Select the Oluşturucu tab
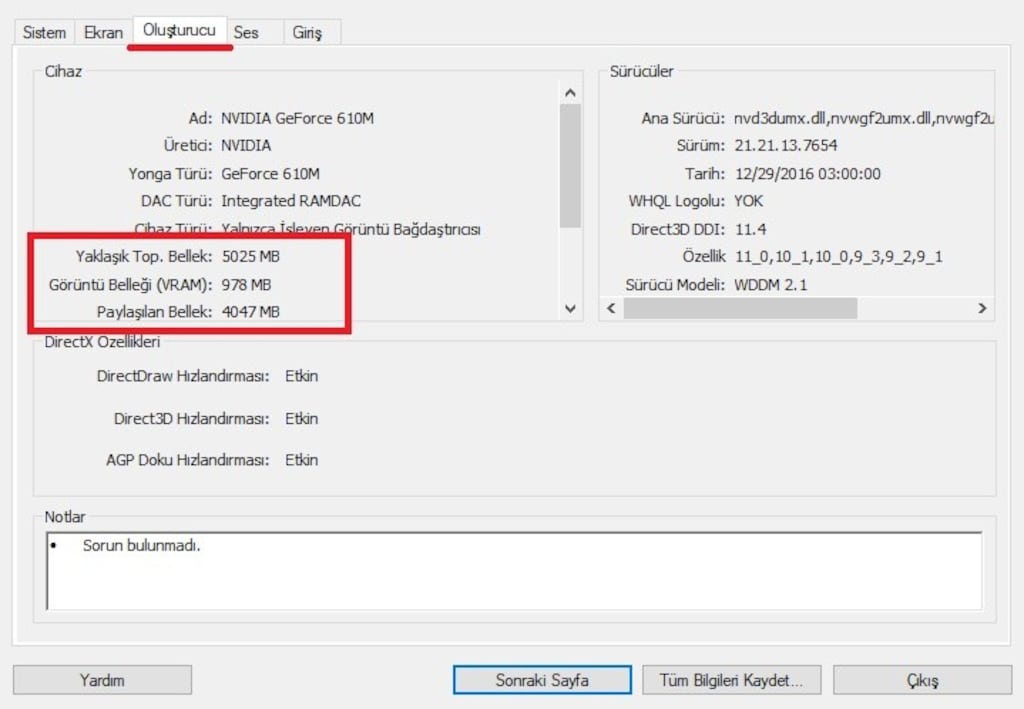 (x=180, y=30)
